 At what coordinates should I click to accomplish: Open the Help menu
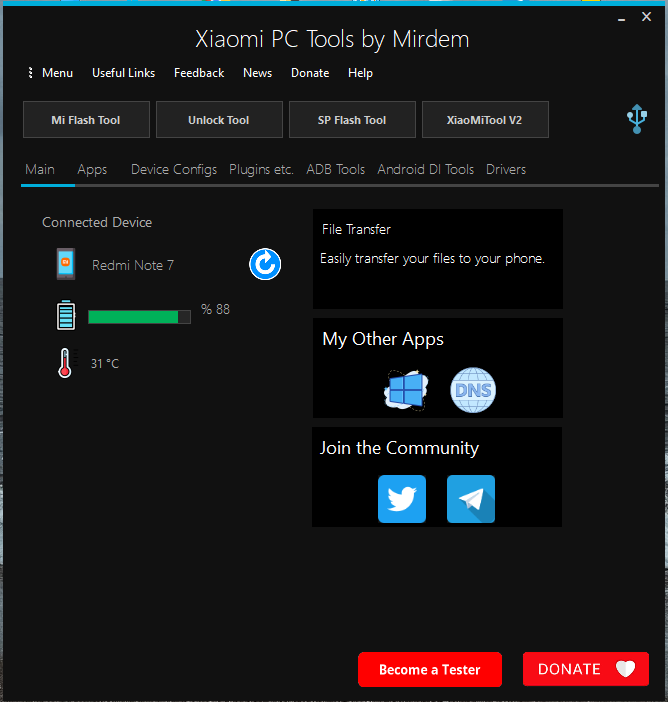point(360,73)
